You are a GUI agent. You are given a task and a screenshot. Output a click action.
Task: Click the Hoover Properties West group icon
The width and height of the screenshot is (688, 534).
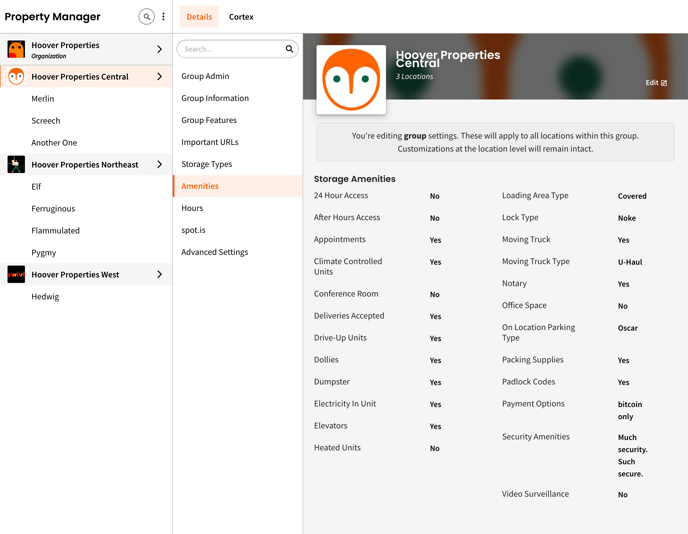[x=16, y=275]
